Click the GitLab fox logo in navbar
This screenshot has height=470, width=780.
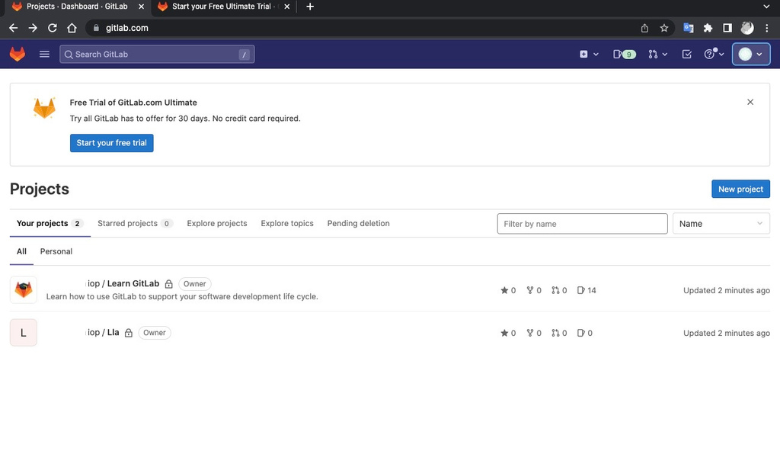17,54
